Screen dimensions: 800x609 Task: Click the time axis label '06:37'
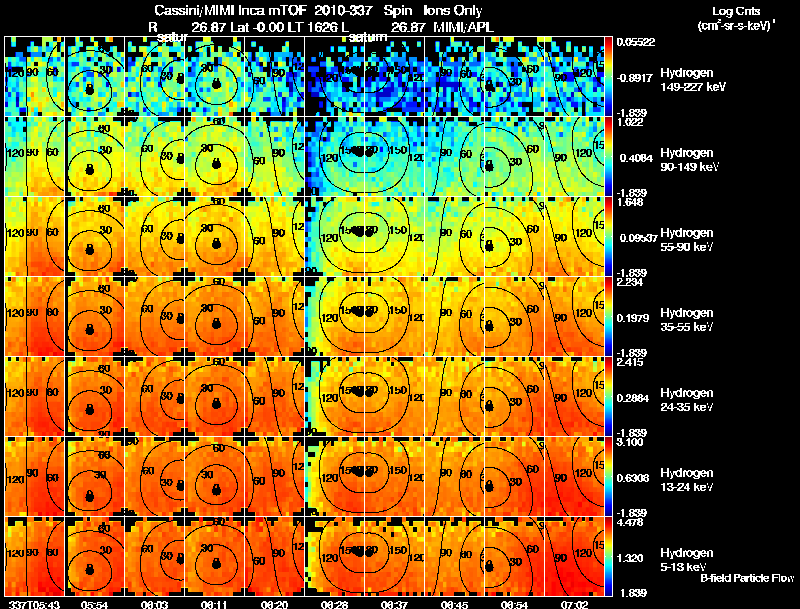(x=394, y=605)
